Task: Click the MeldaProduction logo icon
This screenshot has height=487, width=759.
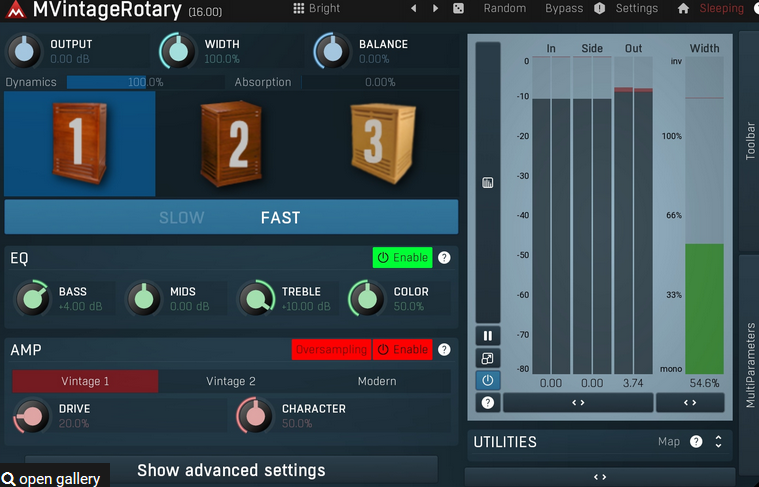Action: (15, 10)
